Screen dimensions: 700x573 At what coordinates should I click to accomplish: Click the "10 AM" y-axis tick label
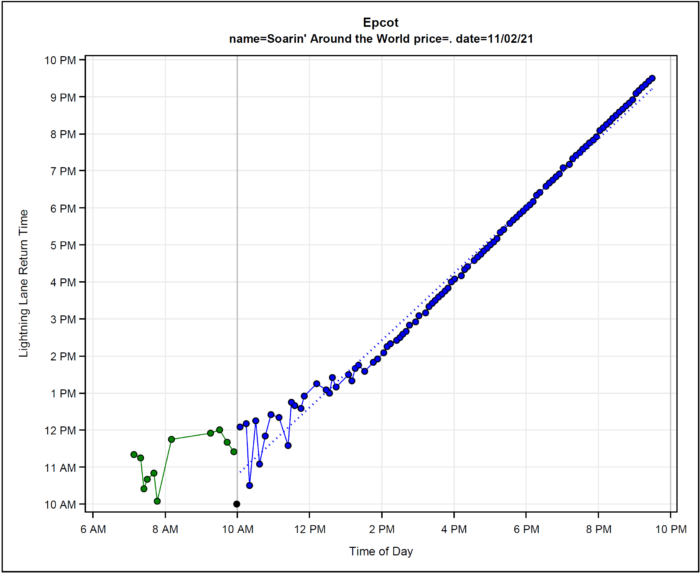(62, 504)
